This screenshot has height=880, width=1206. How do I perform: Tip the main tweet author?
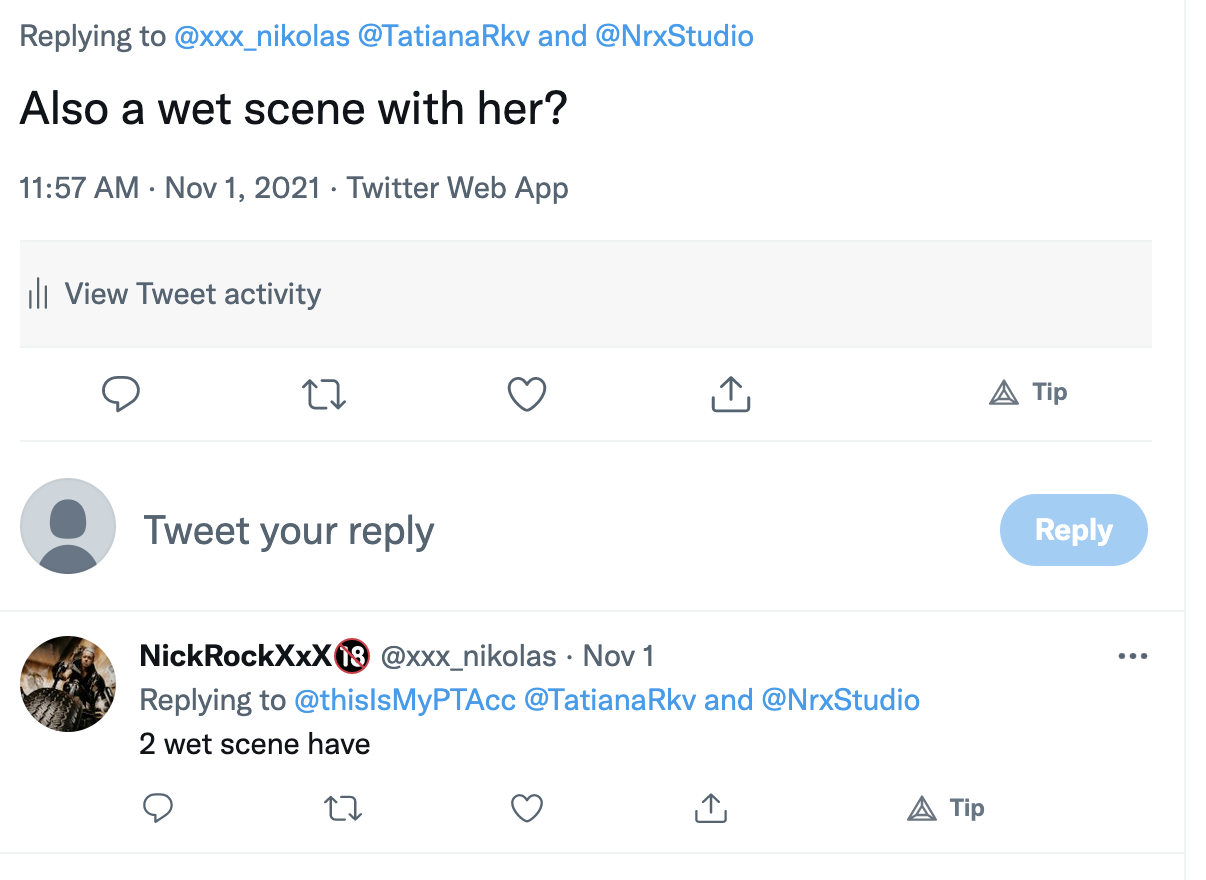1028,393
